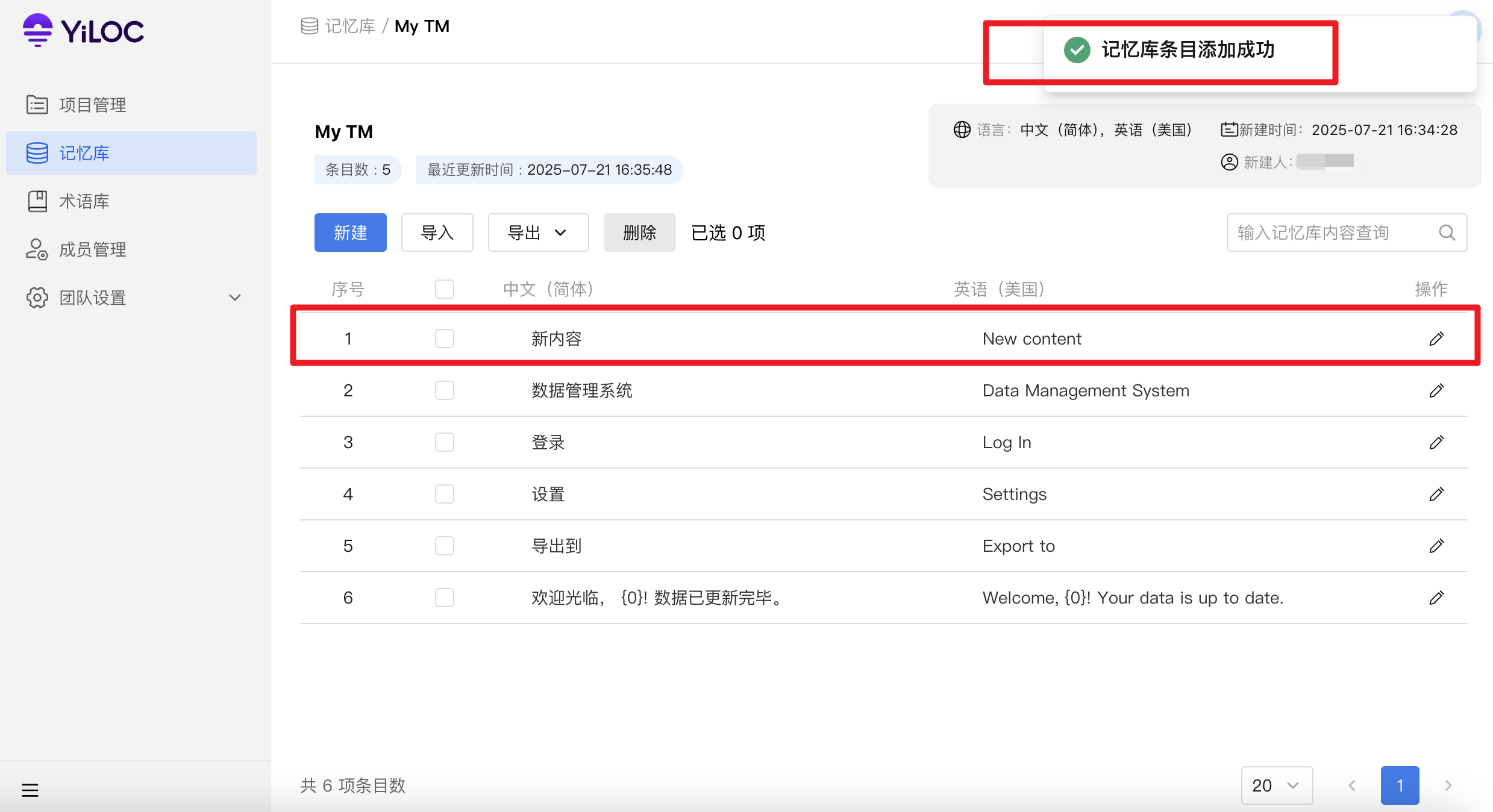
Task: Click page 1 pagination button
Action: click(1400, 785)
